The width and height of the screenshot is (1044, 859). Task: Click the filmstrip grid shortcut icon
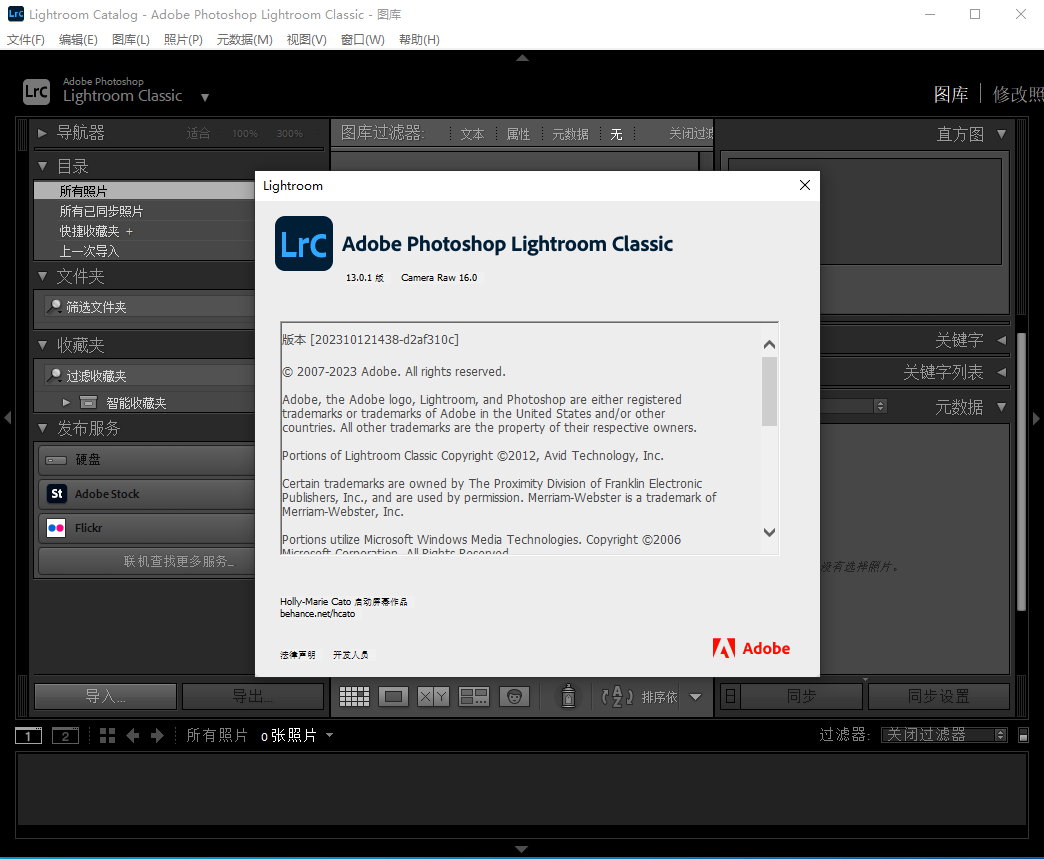pos(107,735)
